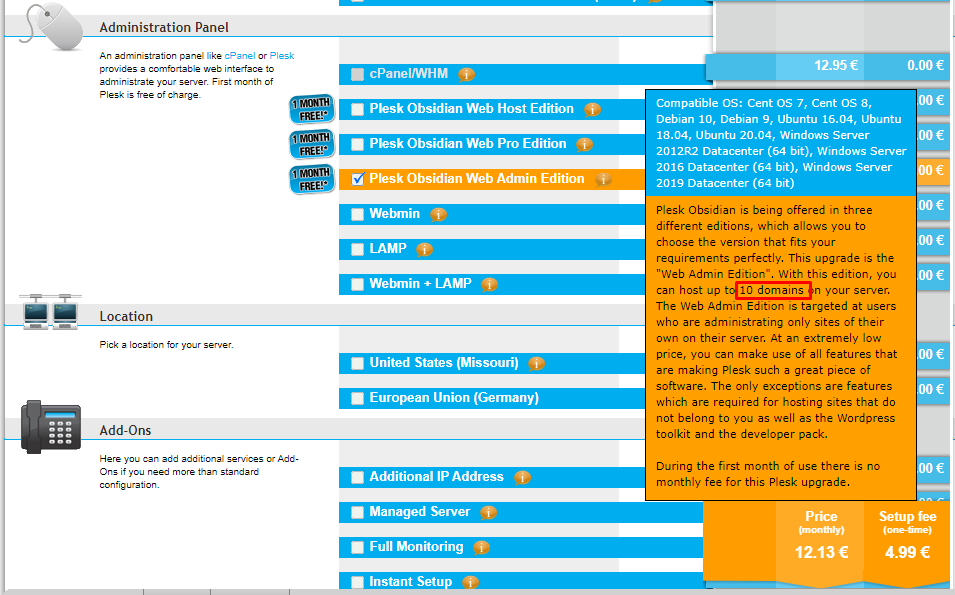
Task: Open info icon for Instant Setup
Action: point(470,583)
